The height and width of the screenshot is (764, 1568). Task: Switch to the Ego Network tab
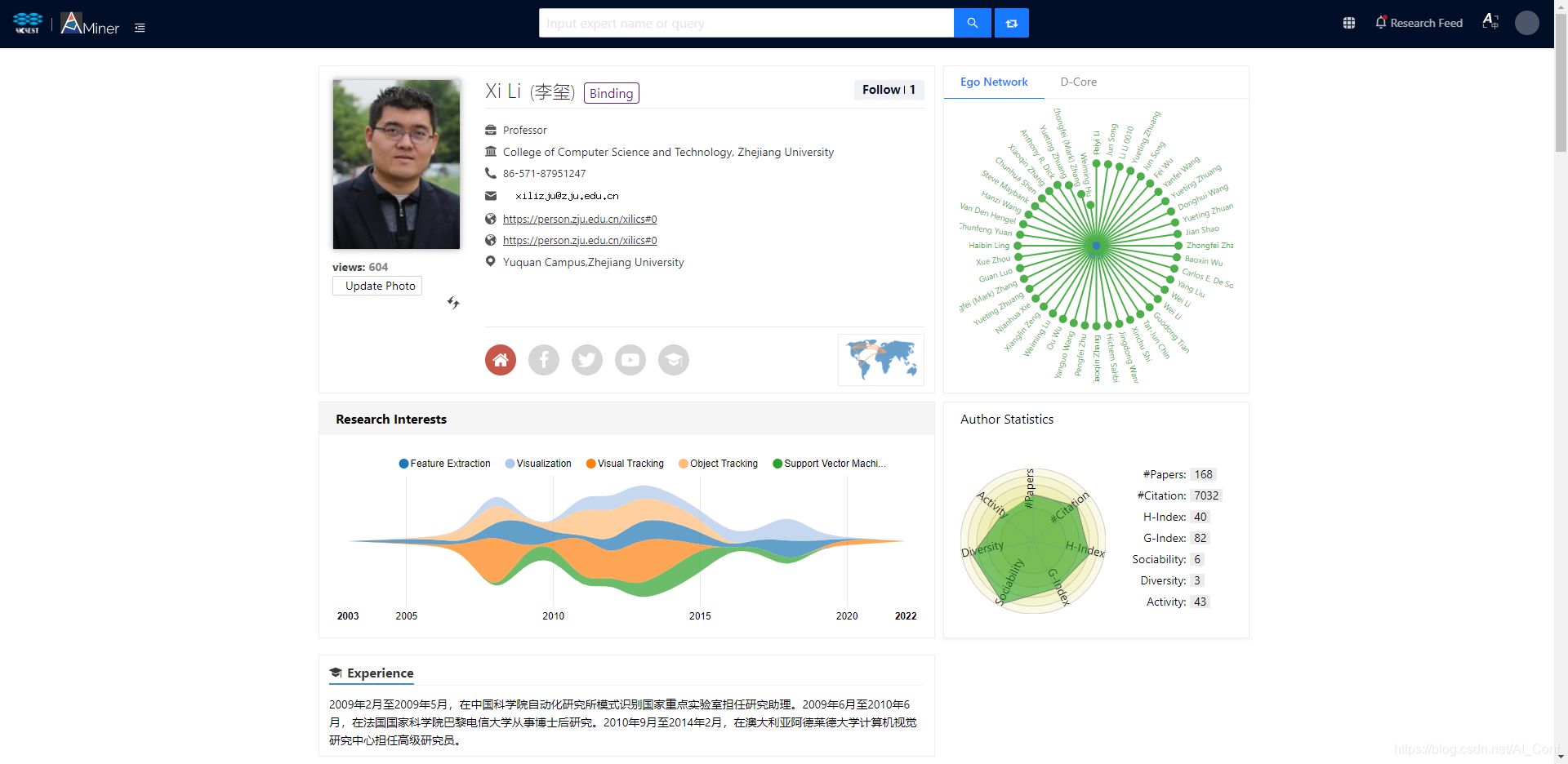tap(994, 82)
